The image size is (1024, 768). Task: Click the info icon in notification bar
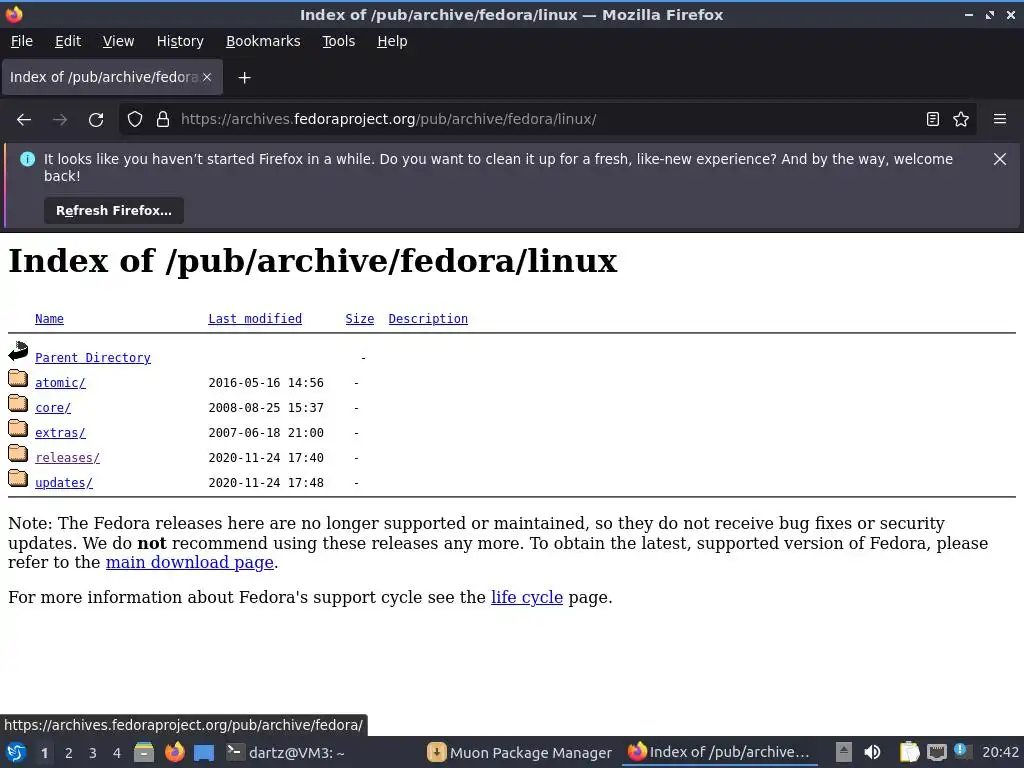tap(27, 159)
